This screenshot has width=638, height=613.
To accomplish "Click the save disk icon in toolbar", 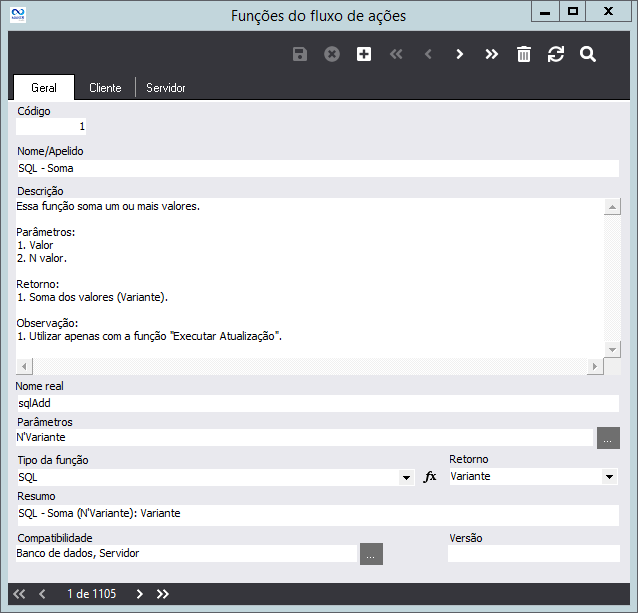I will [x=300, y=54].
